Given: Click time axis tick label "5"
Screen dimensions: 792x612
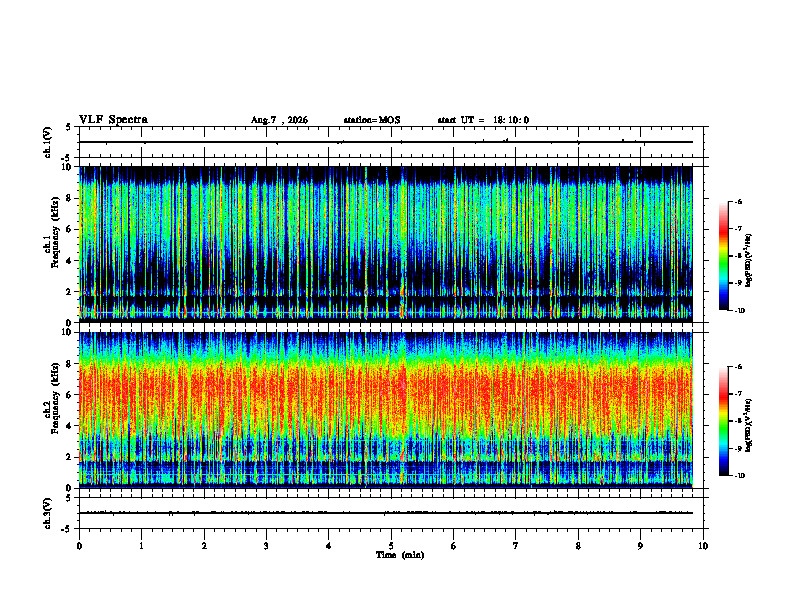Looking at the screenshot, I should coord(391,546).
